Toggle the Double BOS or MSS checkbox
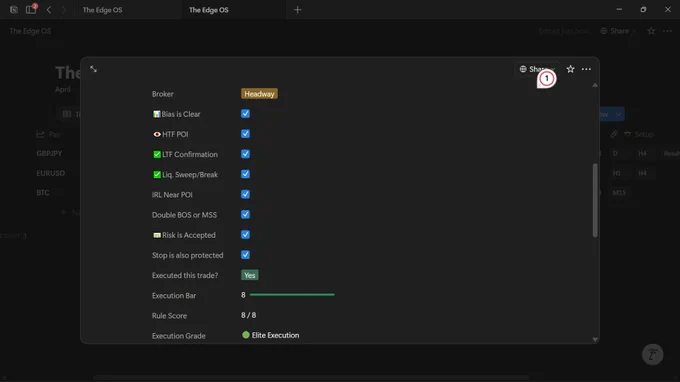The height and width of the screenshot is (382, 680). tap(245, 214)
